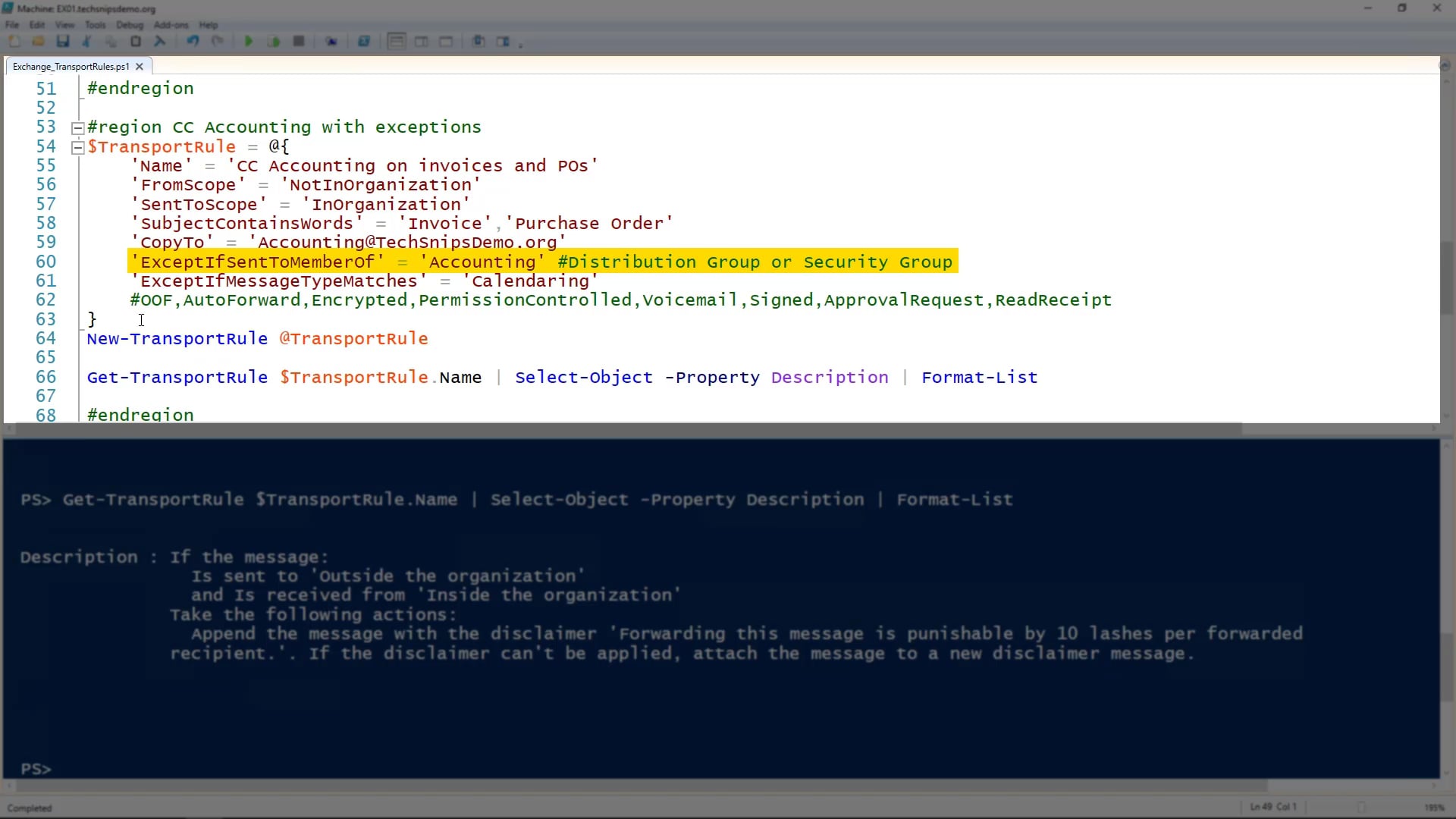Click the Open script folder icon

point(38,42)
